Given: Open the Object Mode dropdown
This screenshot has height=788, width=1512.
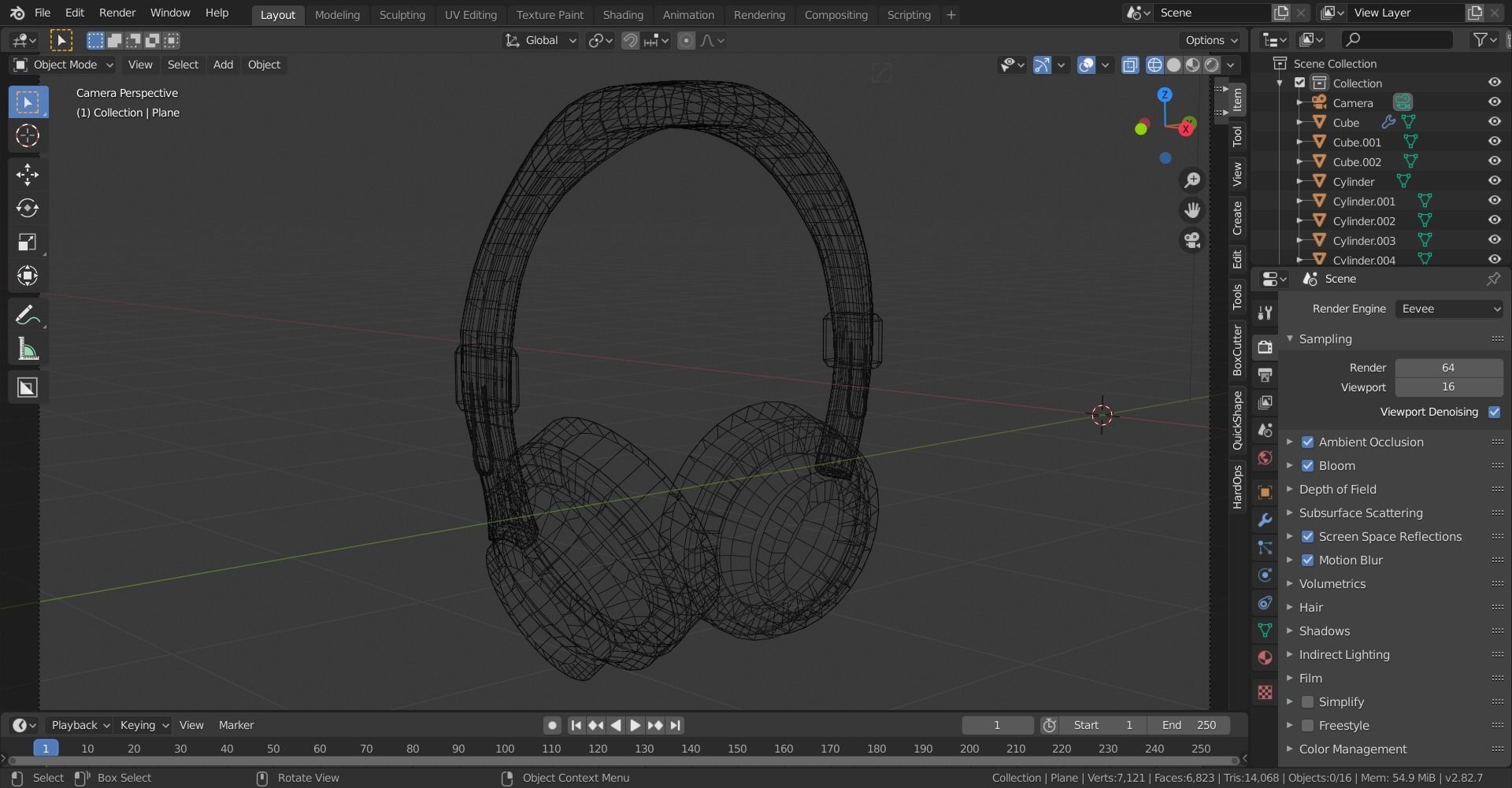Looking at the screenshot, I should [x=64, y=65].
